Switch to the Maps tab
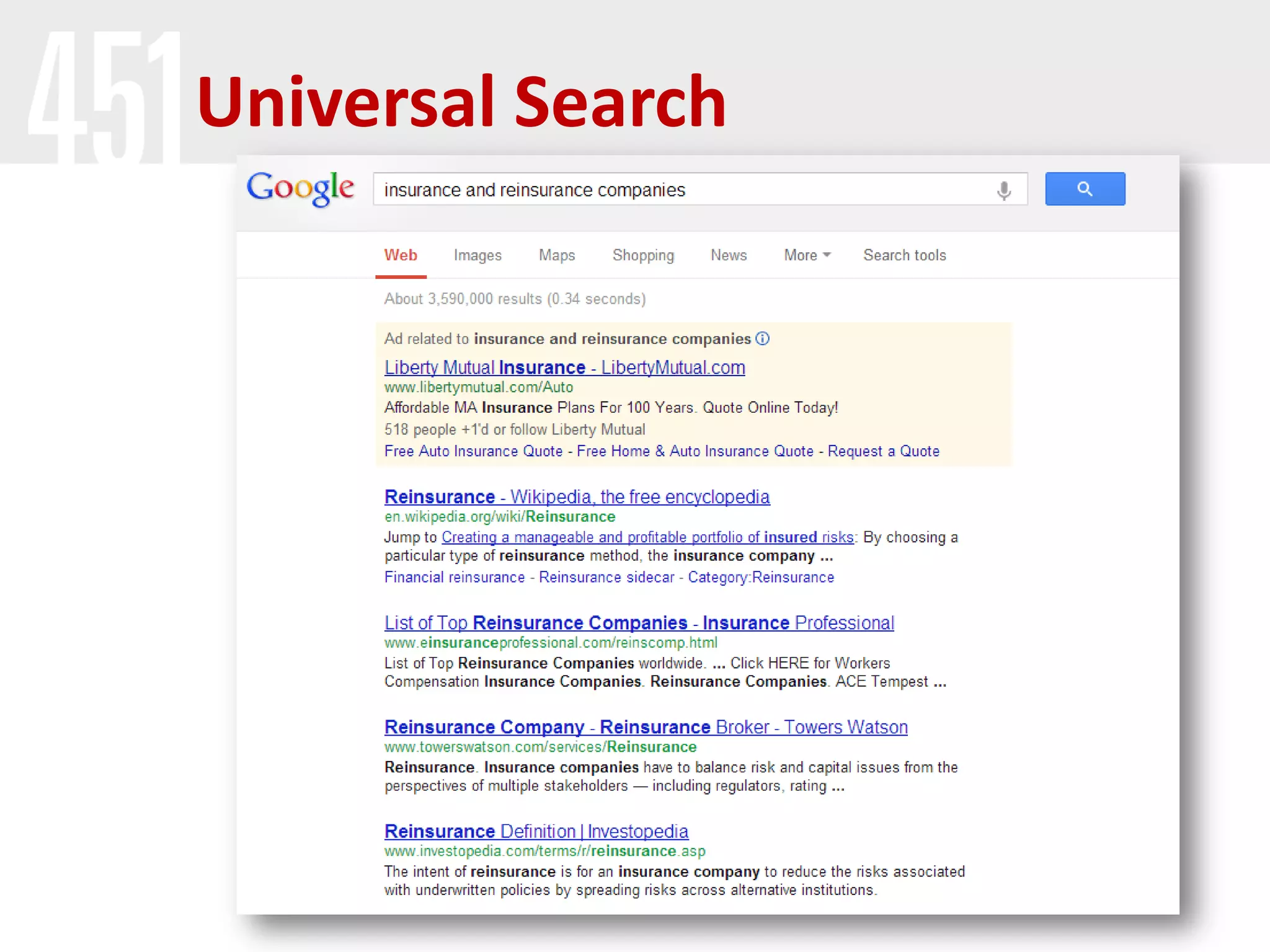Image resolution: width=1270 pixels, height=952 pixels. coord(557,255)
